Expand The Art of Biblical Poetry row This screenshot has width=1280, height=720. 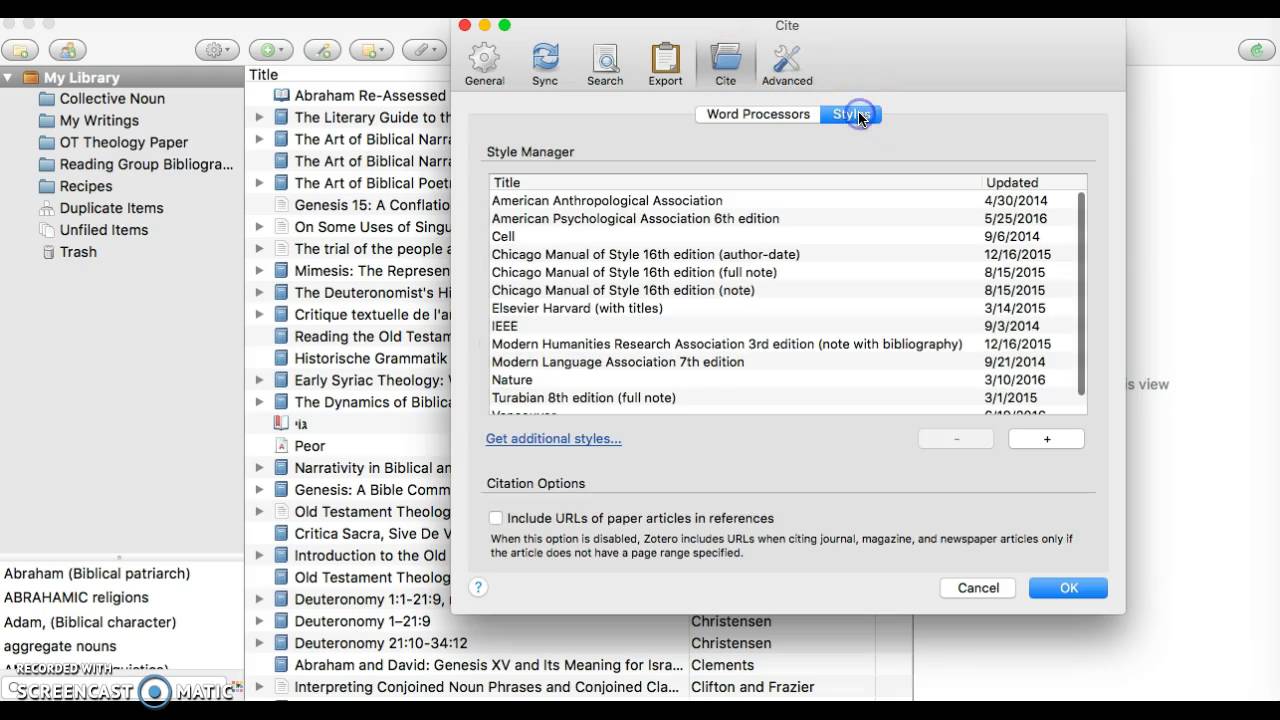[259, 183]
